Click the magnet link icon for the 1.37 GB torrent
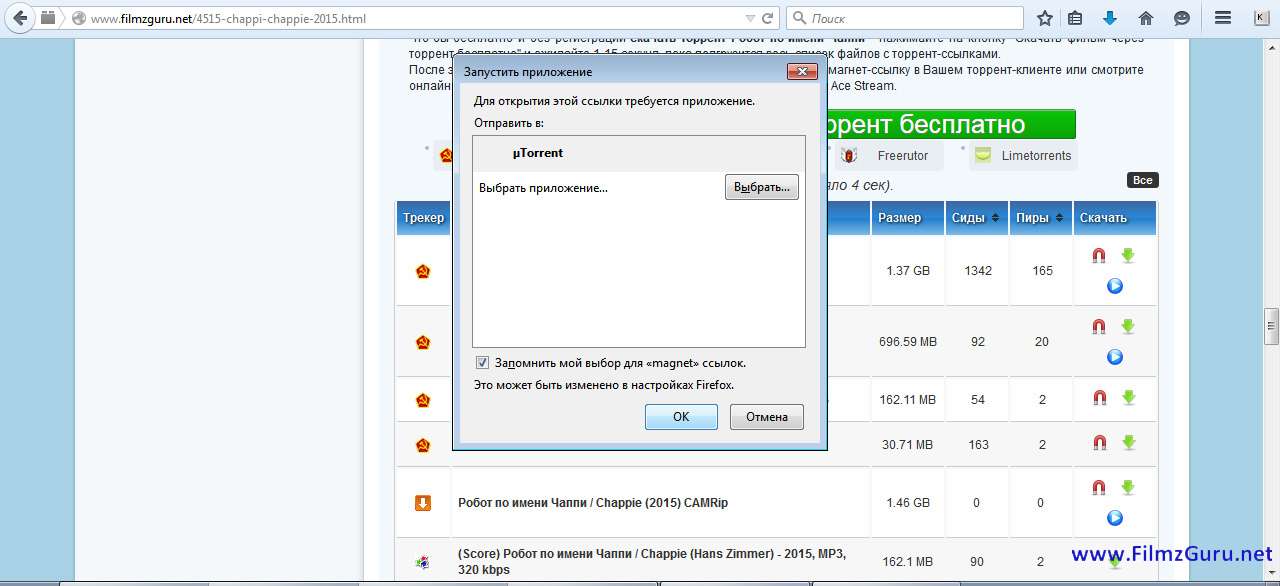This screenshot has width=1280, height=586. pos(1099,256)
